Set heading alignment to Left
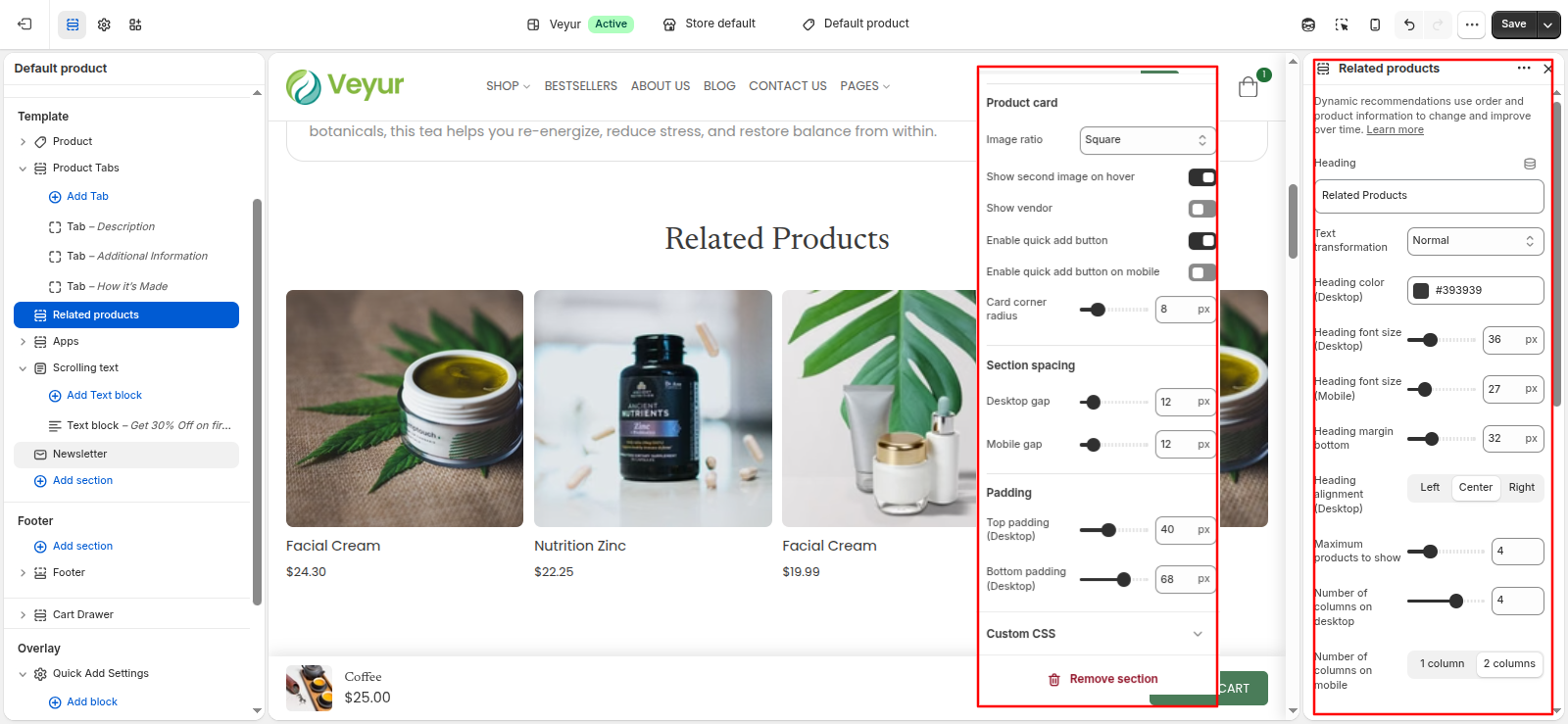1568x724 pixels. 1430,488
